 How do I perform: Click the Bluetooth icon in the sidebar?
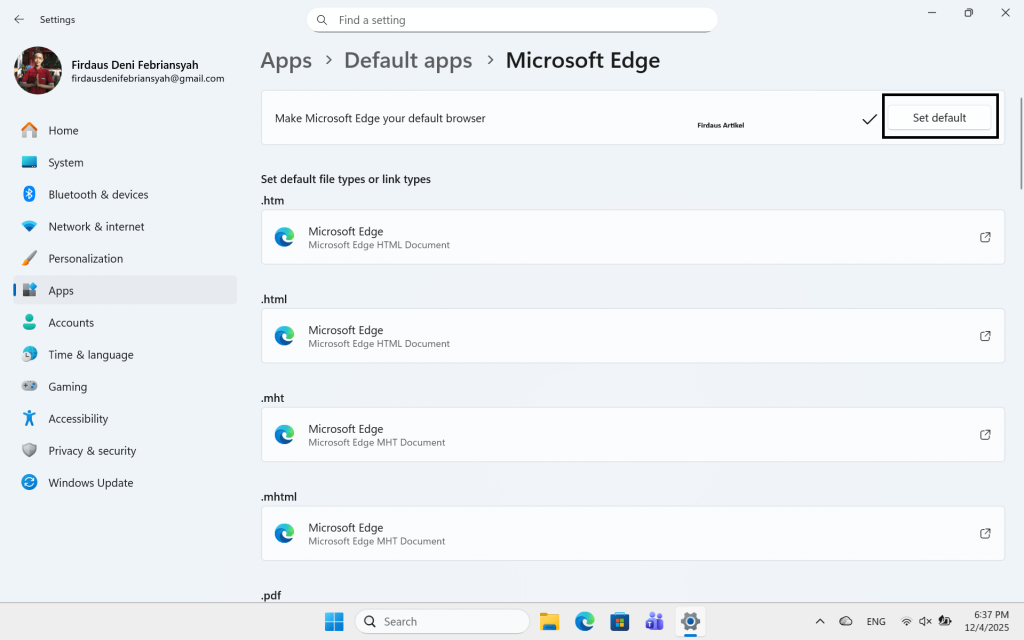click(x=29, y=194)
